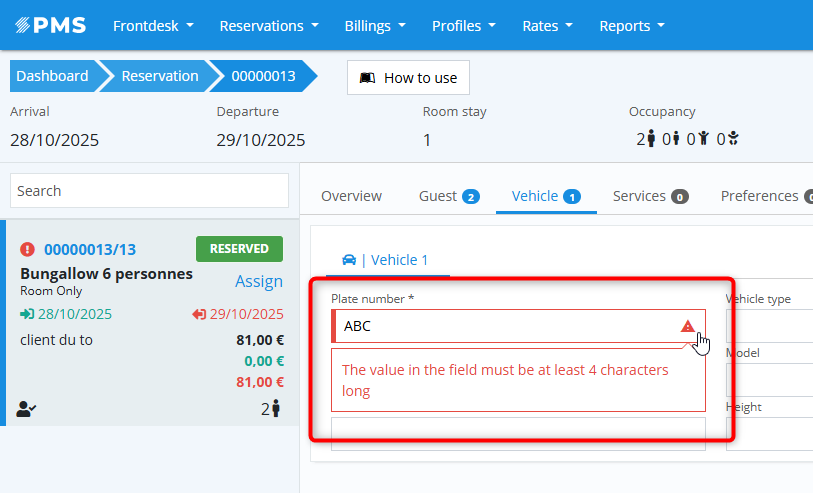
Task: Click the green arrival icon next to 28/10/2025
Action: tap(27, 314)
